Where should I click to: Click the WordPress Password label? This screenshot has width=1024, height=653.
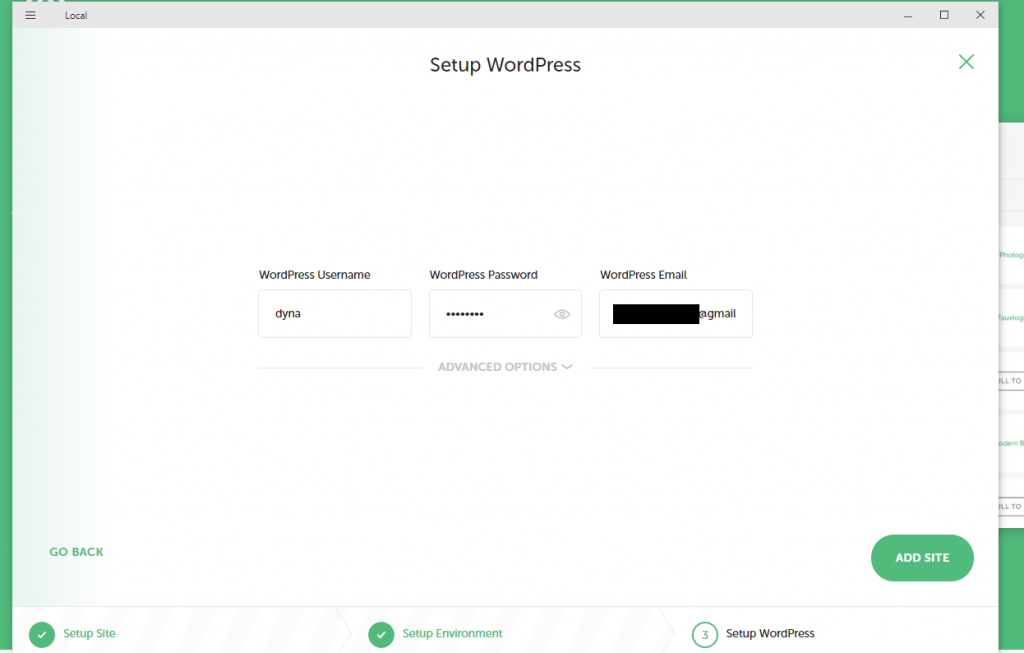click(x=483, y=275)
